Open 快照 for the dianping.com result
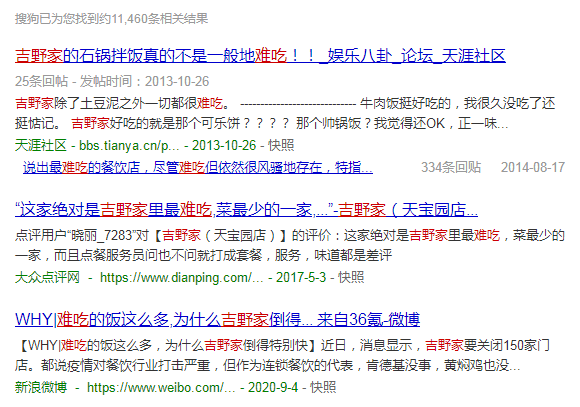This screenshot has height=407, width=580. tap(351, 277)
